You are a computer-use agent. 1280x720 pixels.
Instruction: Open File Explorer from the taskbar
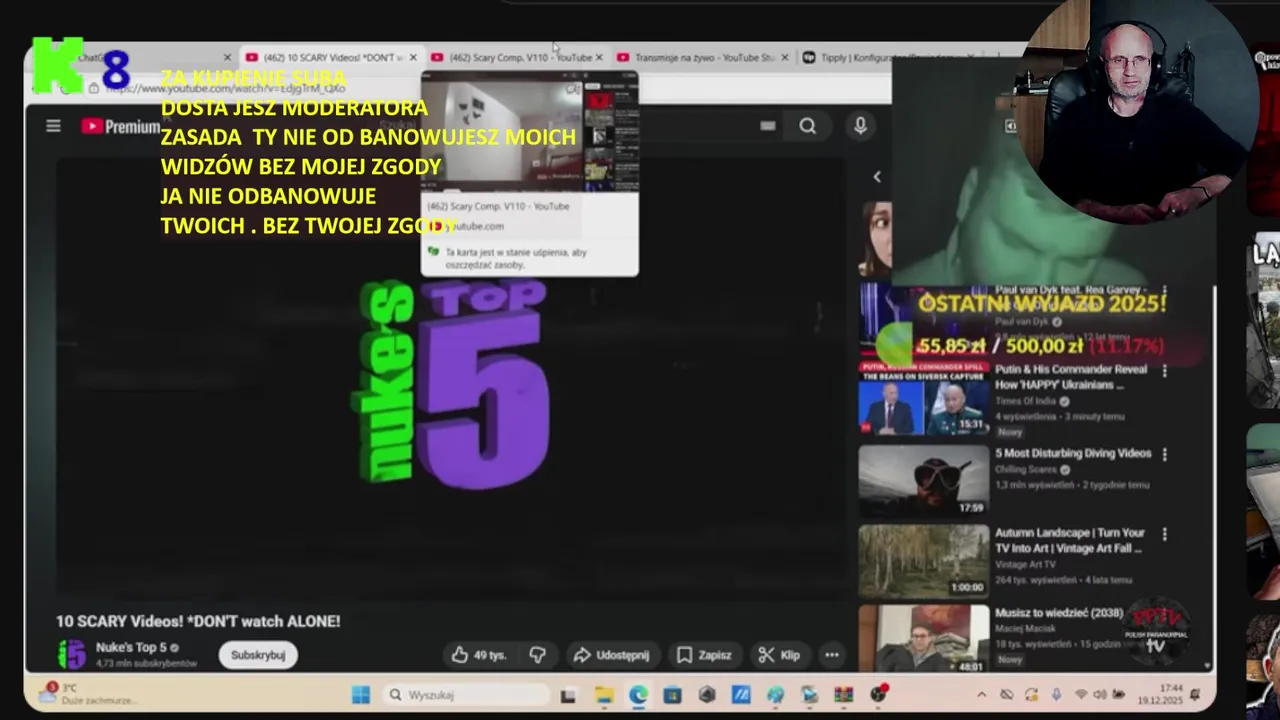coord(604,695)
